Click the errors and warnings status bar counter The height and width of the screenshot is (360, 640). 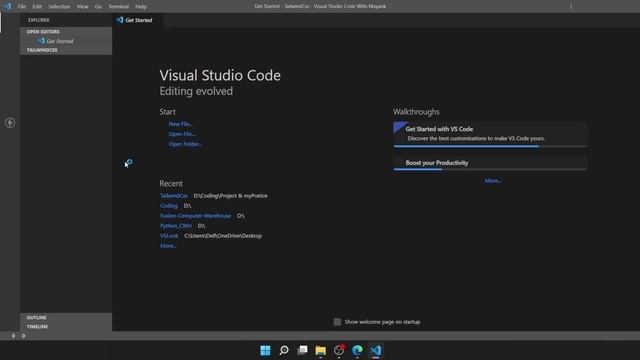[x=18, y=336]
